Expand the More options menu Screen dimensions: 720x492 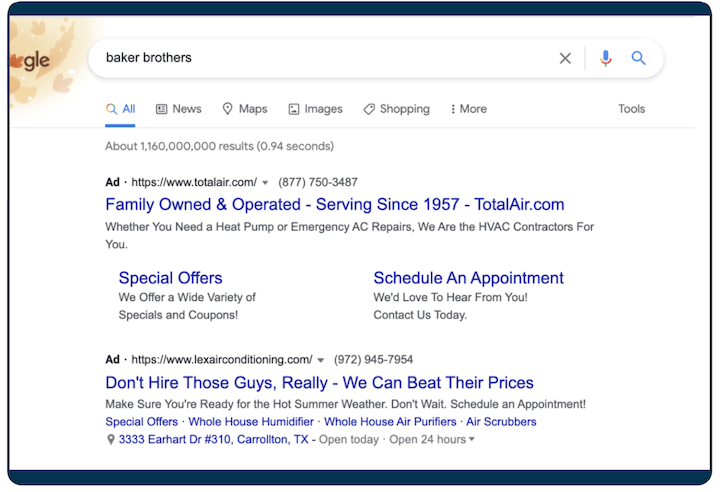[468, 109]
